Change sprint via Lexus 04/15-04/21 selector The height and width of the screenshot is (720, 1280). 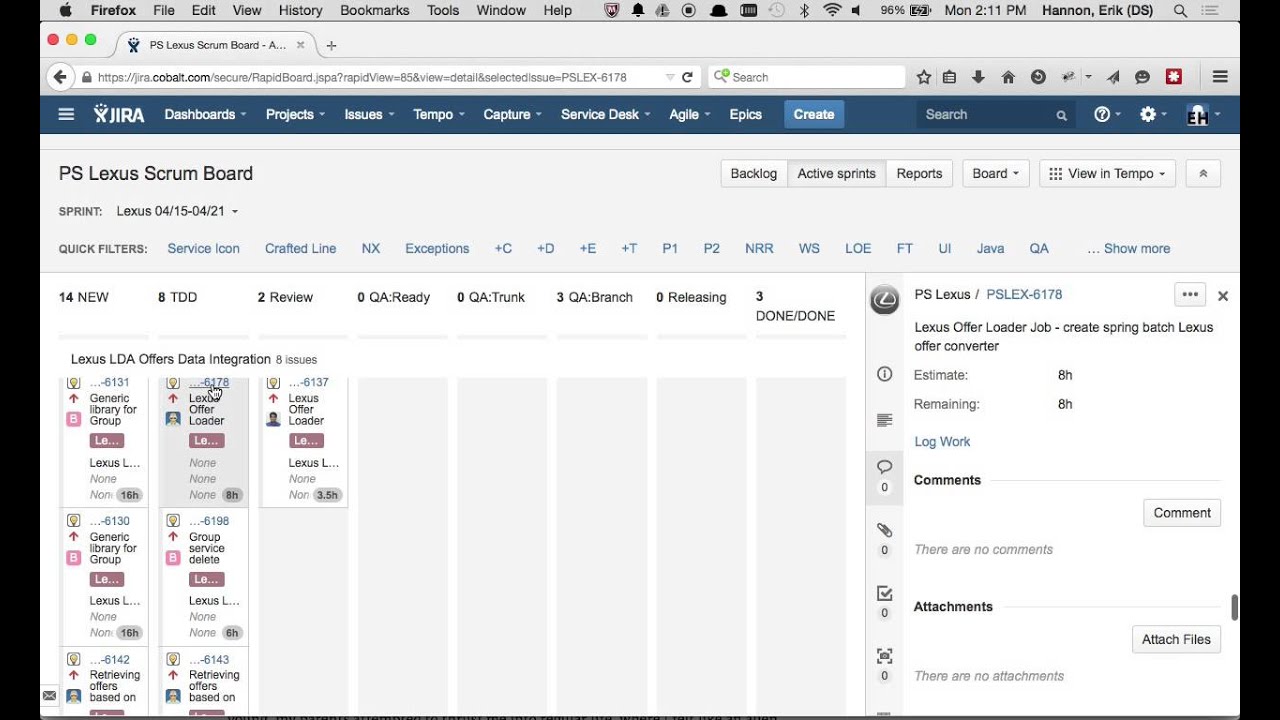177,211
